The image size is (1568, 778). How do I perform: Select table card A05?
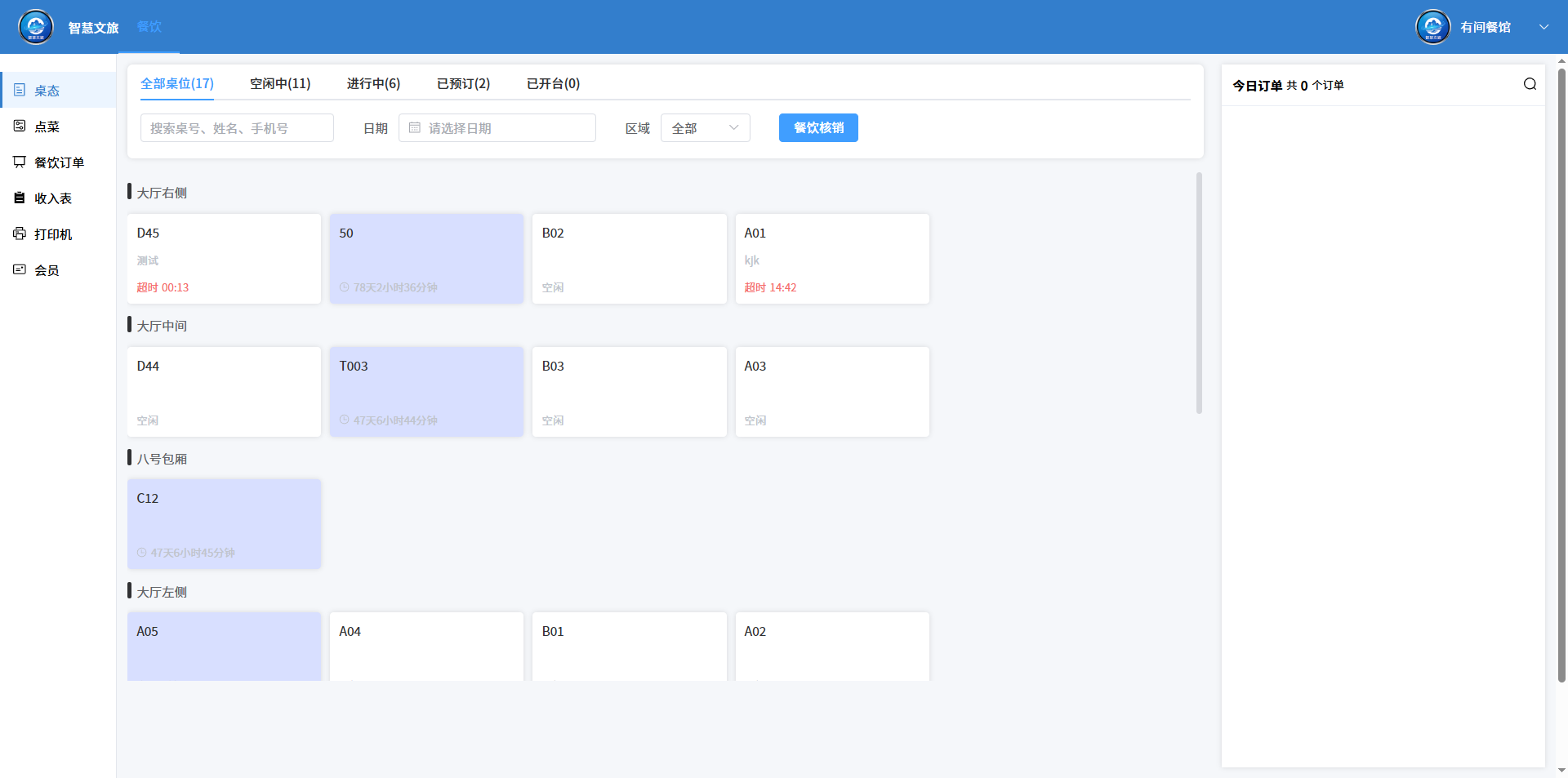coord(224,647)
